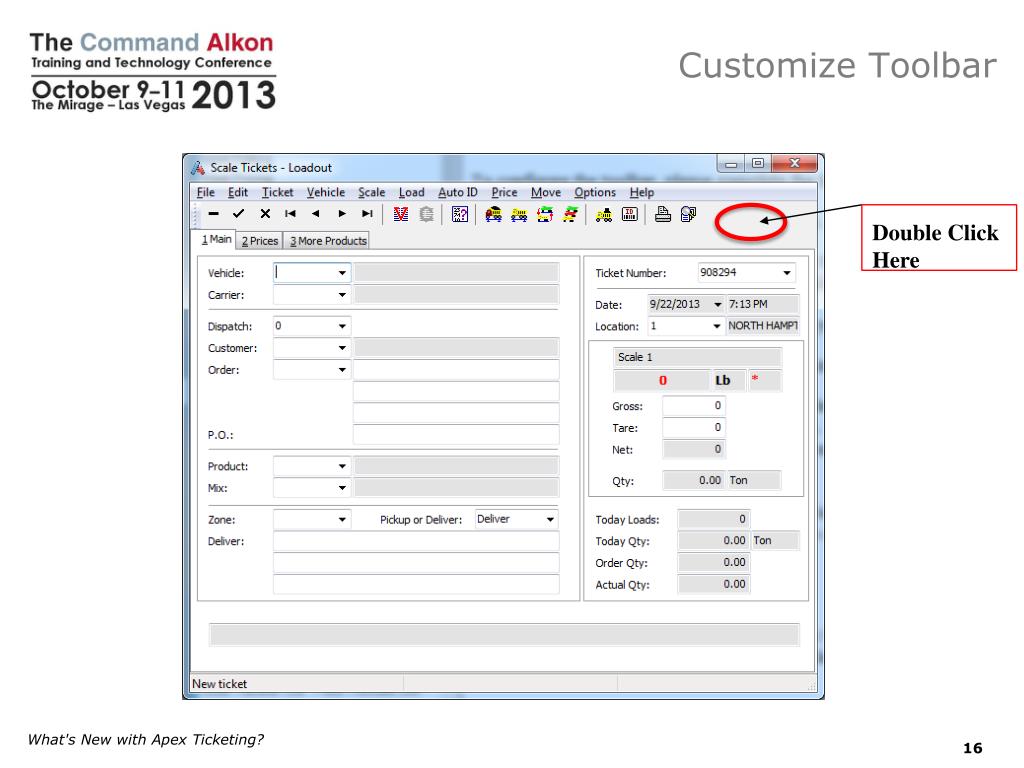Click the X cancel toolbar icon
The width and height of the screenshot is (1024, 768).
[265, 214]
